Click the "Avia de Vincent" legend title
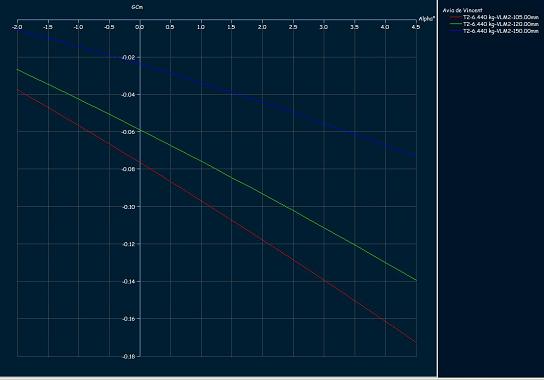 [x=462, y=10]
